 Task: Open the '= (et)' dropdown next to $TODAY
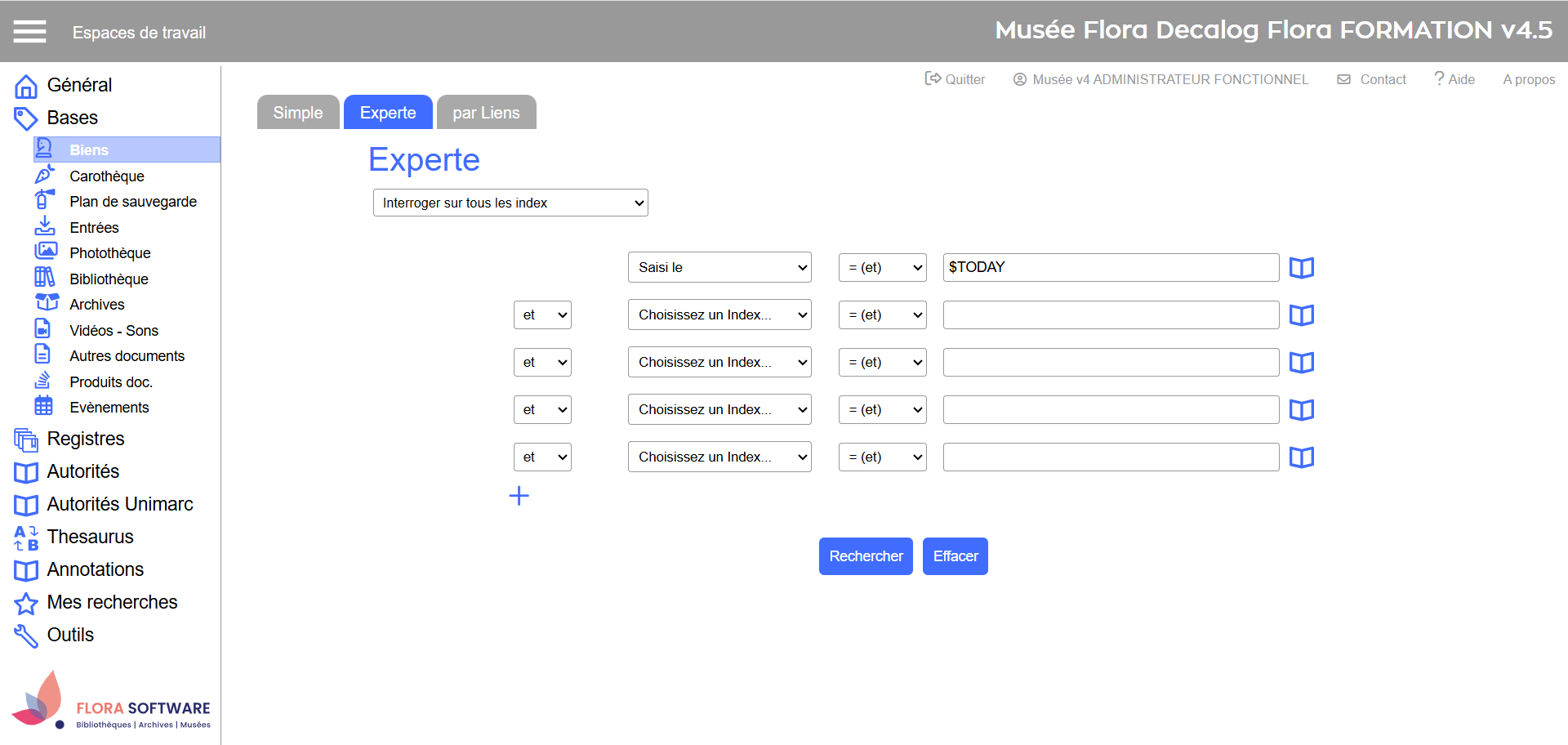pos(882,267)
